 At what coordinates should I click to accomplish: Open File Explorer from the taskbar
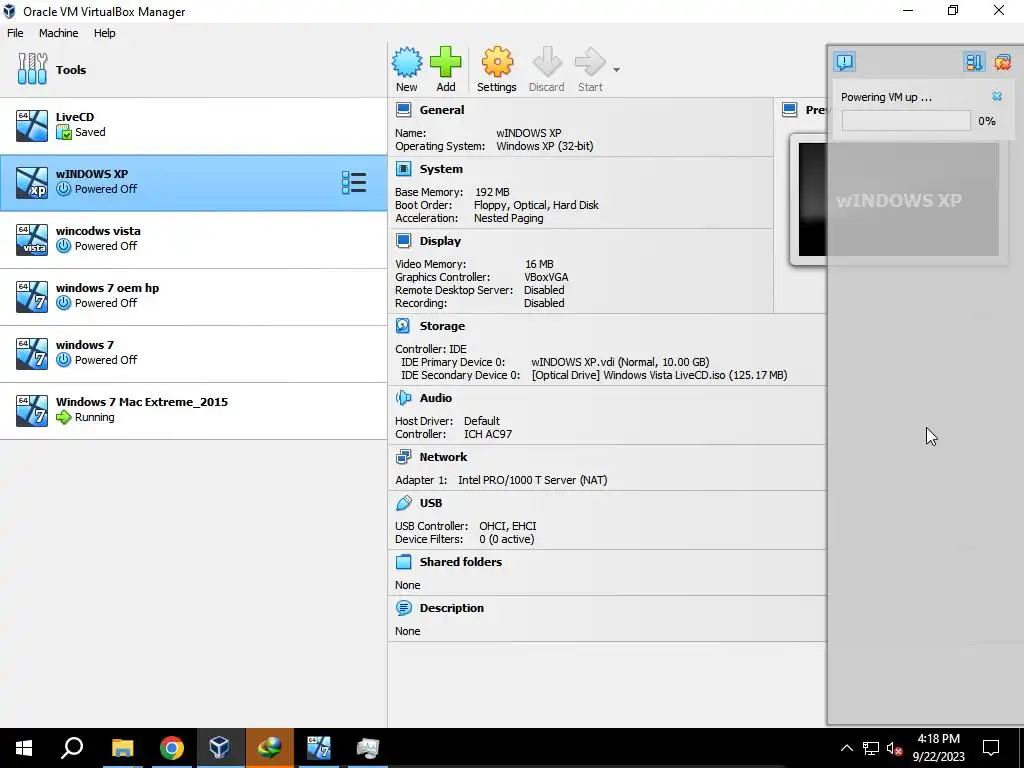(122, 748)
